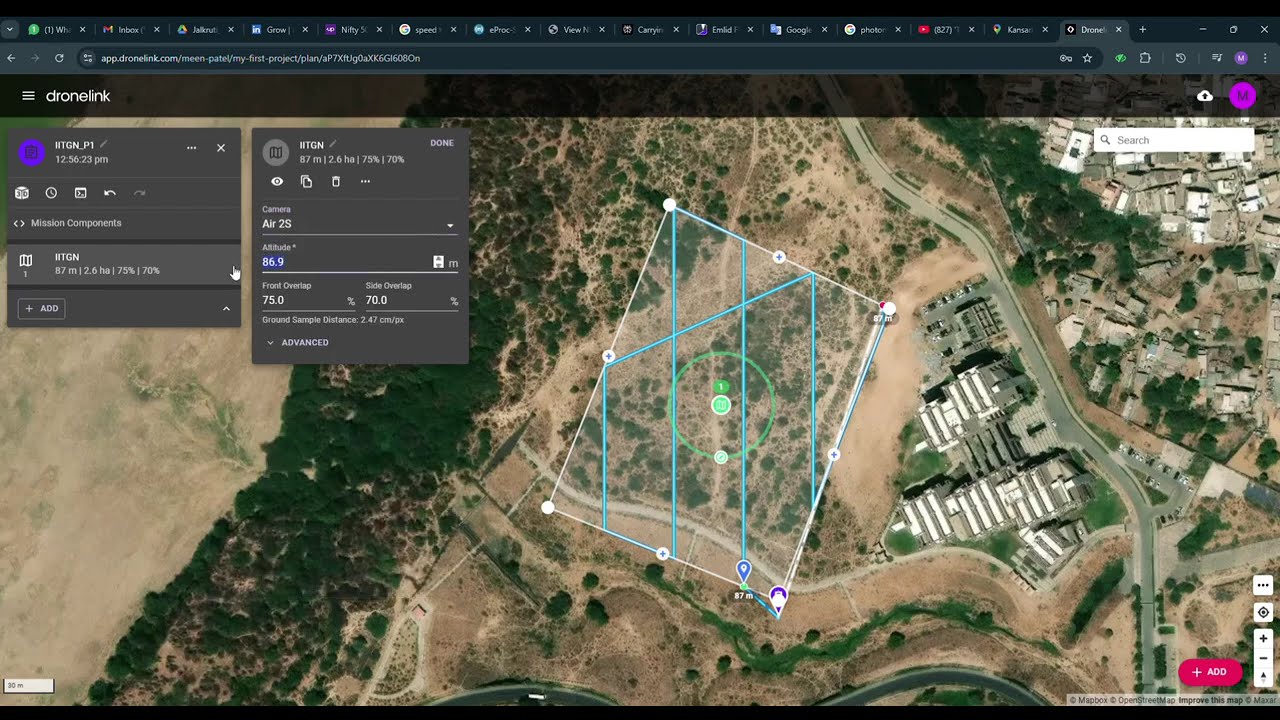Viewport: 1280px width, 720px height.
Task: Add a new mission component in the plan panel
Action: click(x=41, y=309)
